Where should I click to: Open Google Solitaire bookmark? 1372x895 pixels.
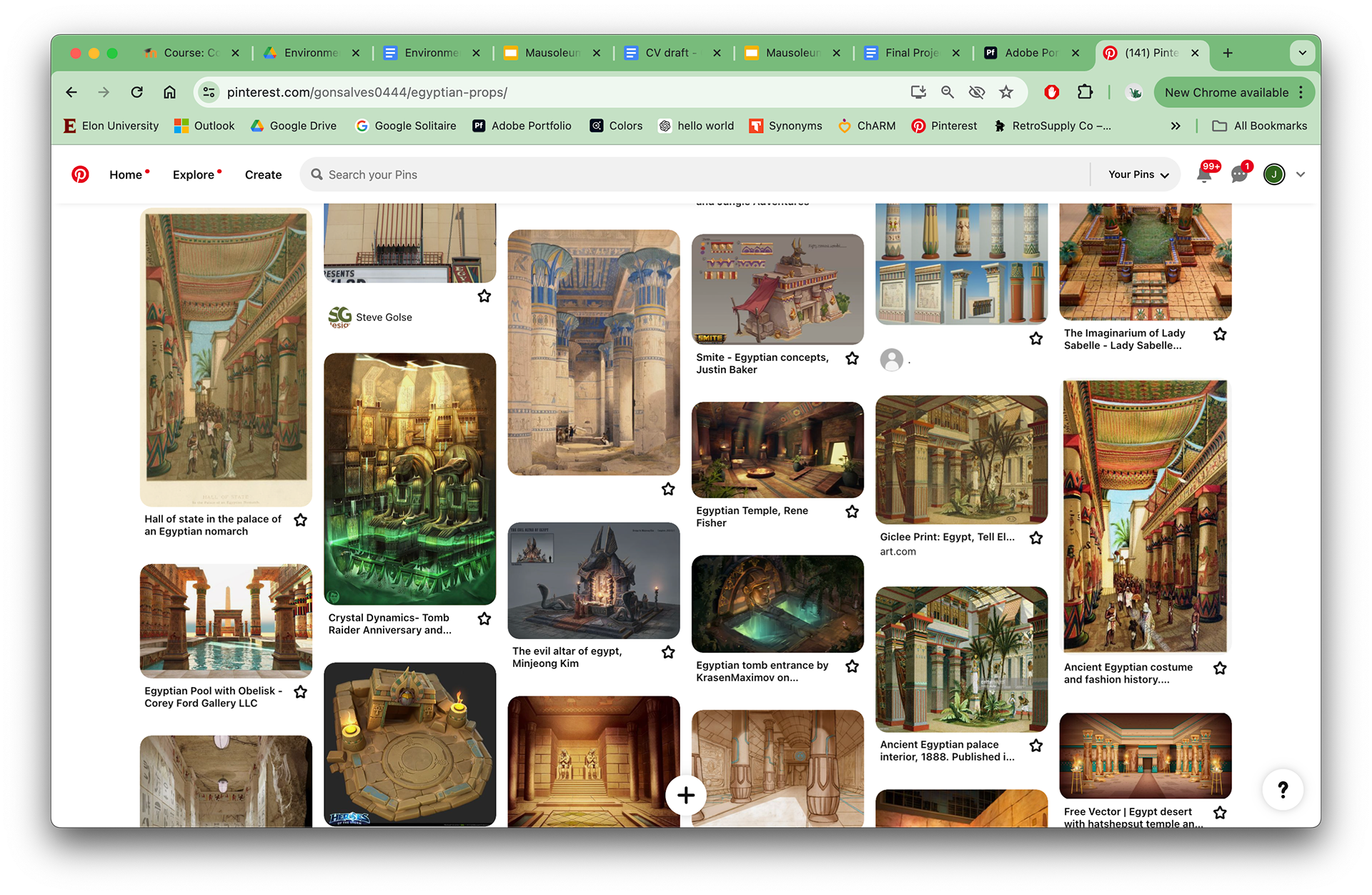(406, 126)
